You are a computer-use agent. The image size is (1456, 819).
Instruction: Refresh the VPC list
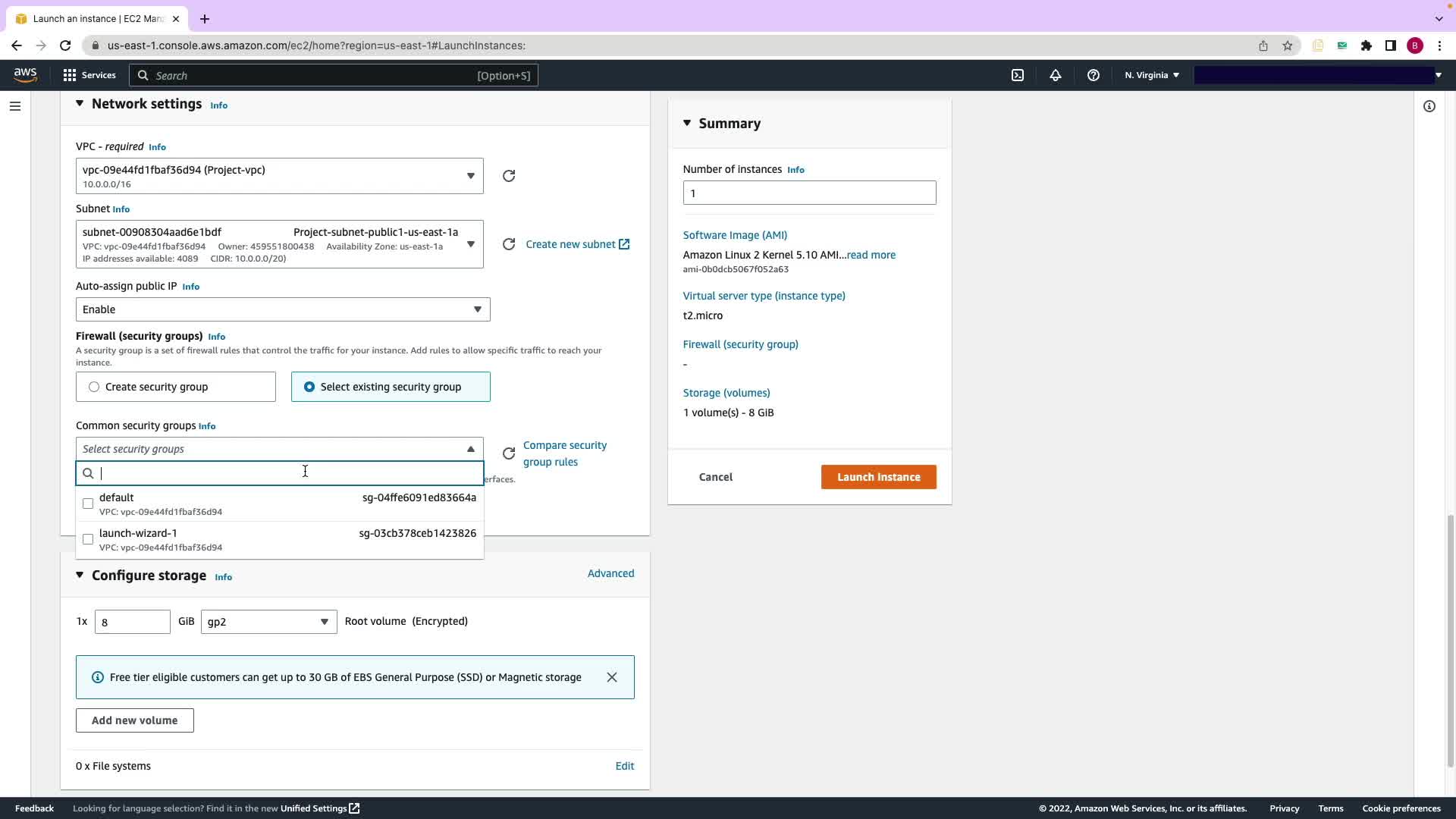[x=509, y=176]
